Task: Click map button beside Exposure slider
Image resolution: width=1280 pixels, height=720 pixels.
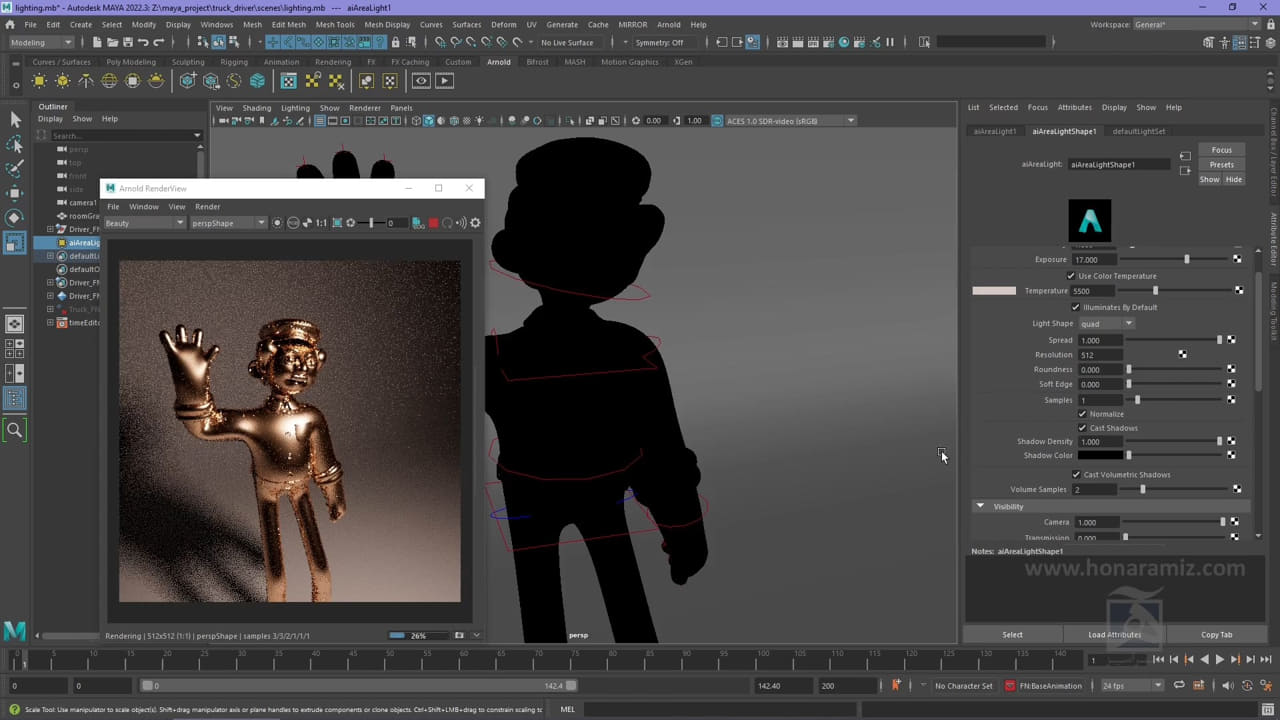Action: [x=1237, y=259]
